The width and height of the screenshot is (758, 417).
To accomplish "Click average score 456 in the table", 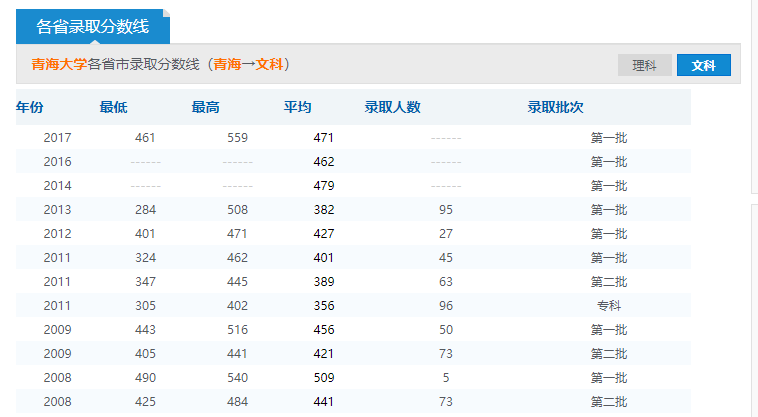I will [x=323, y=330].
